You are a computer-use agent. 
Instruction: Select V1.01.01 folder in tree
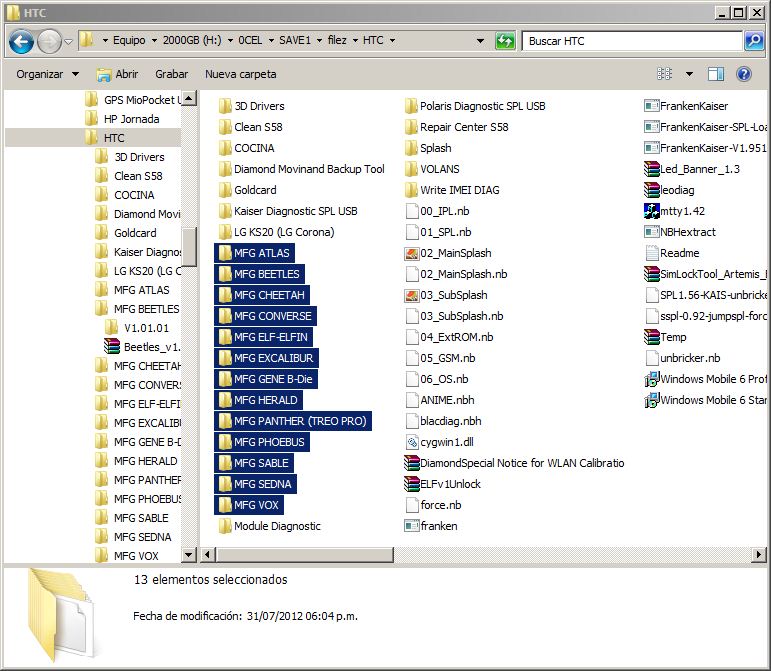tap(137, 328)
